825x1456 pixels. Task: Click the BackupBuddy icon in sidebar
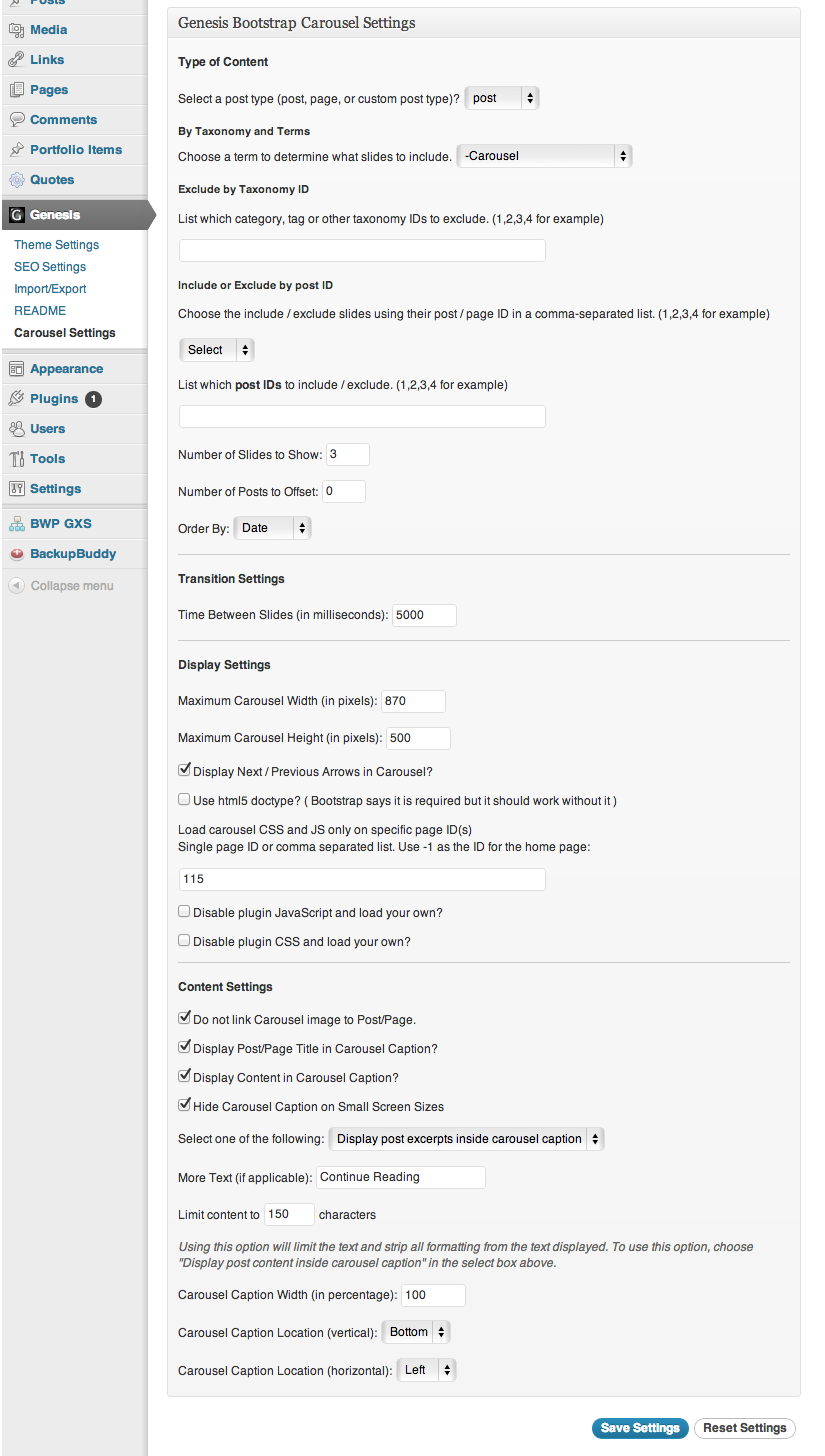(x=16, y=554)
